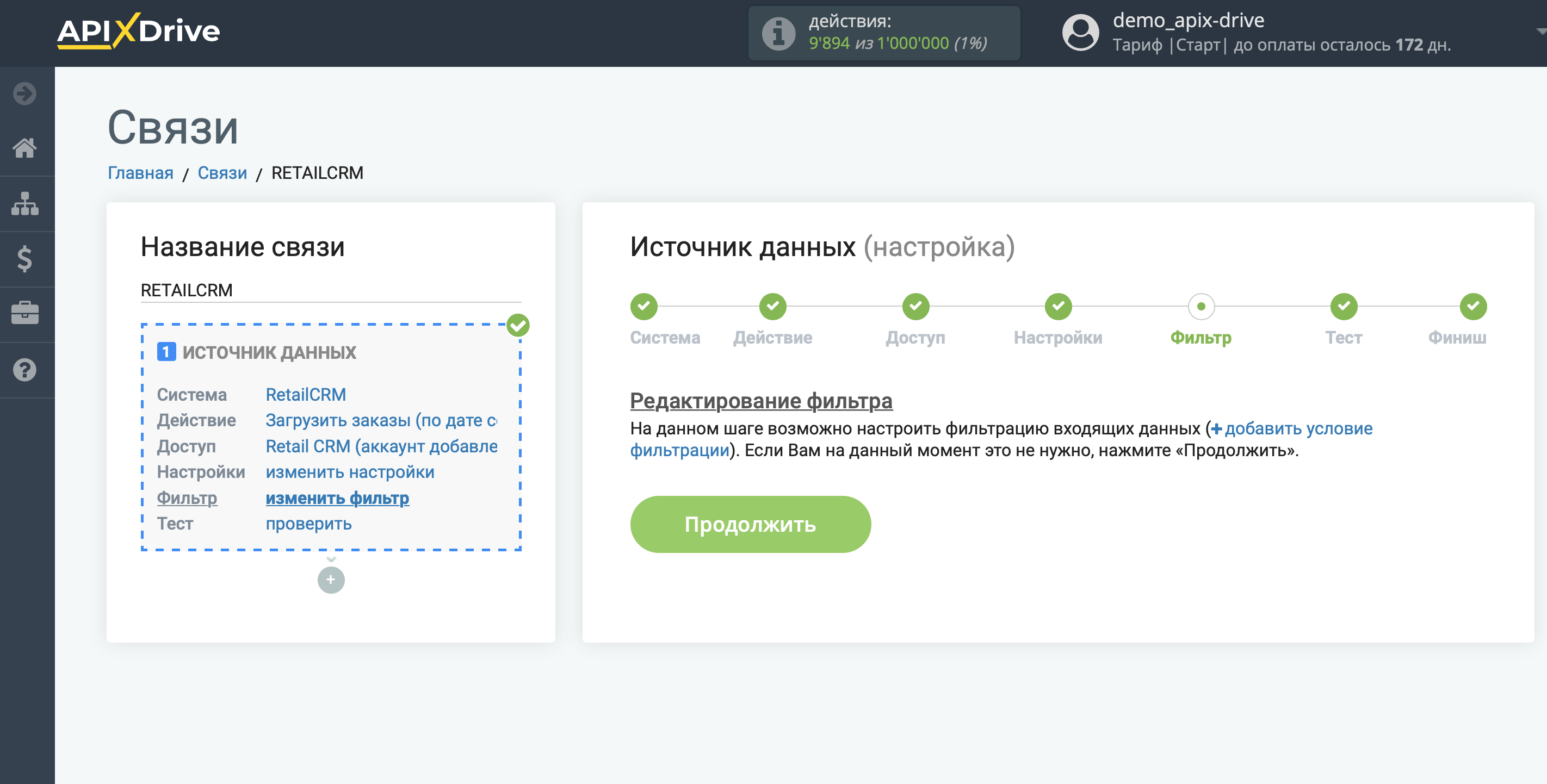
Task: Open the dollar billing icon in the sidebar
Action: coord(24,259)
